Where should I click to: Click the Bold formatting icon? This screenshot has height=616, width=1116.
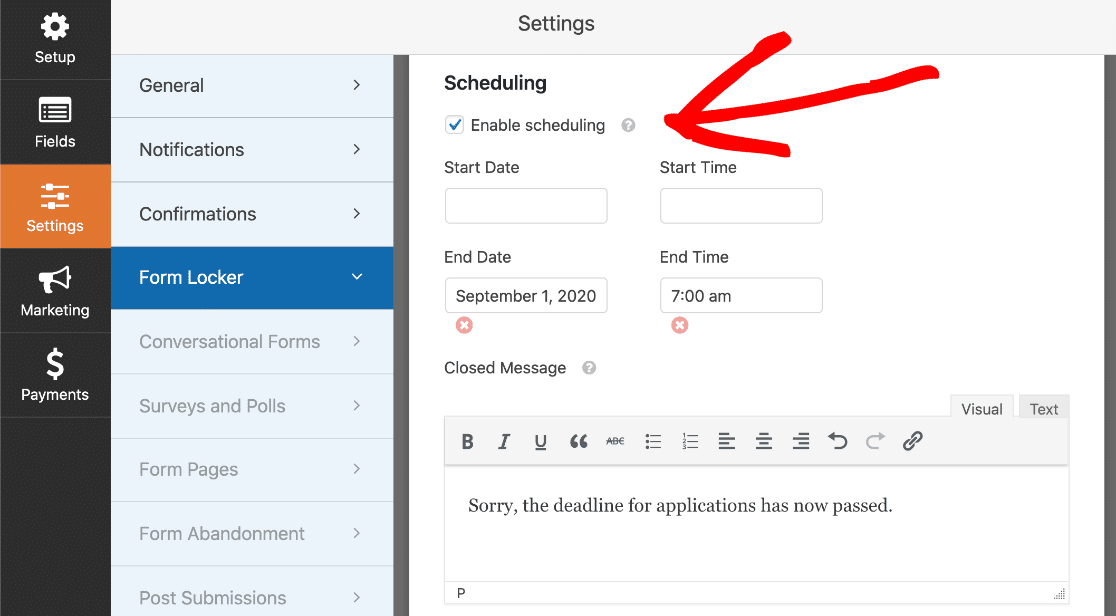(x=467, y=441)
